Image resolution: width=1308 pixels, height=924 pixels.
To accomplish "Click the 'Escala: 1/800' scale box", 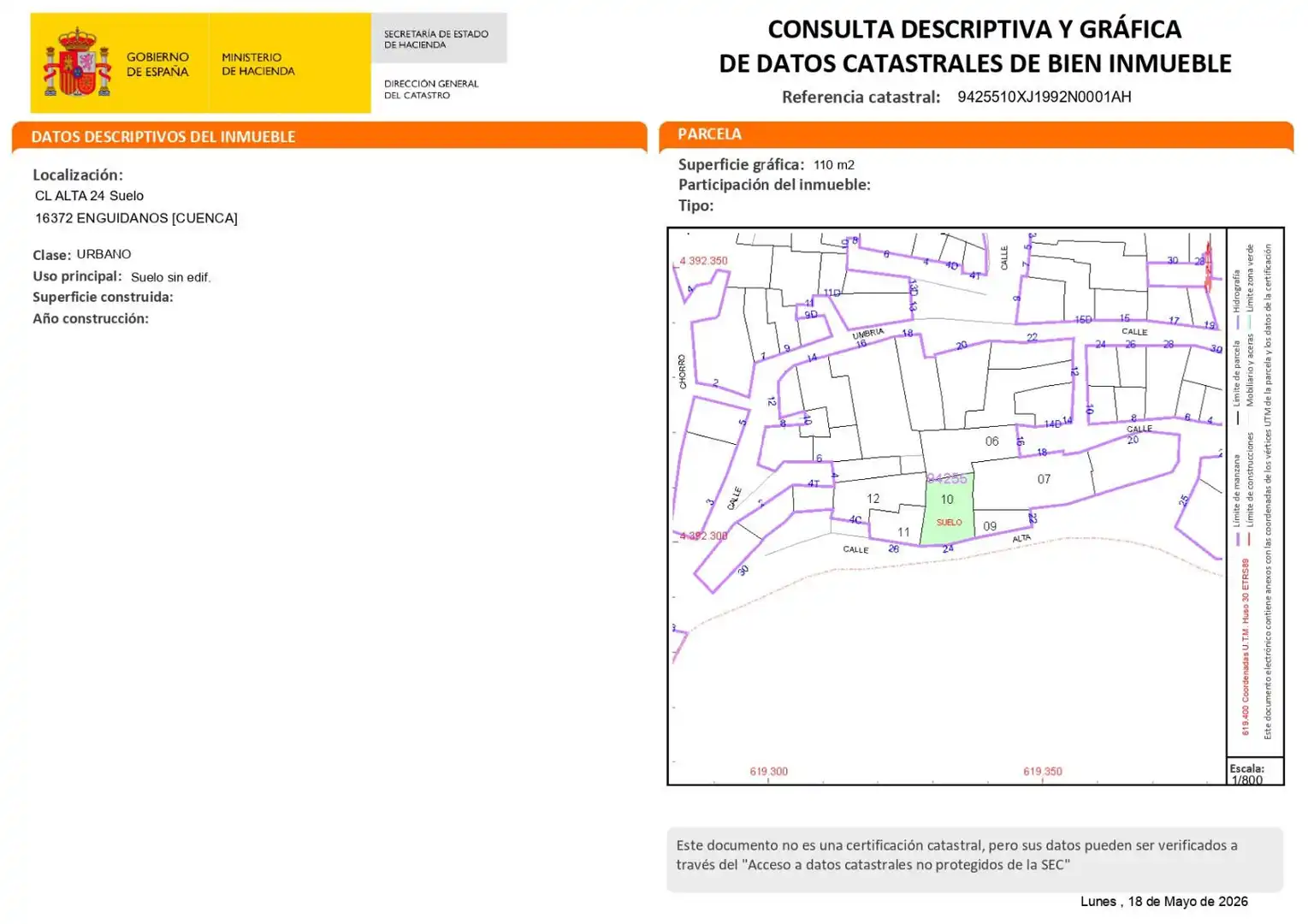I will click(1256, 772).
